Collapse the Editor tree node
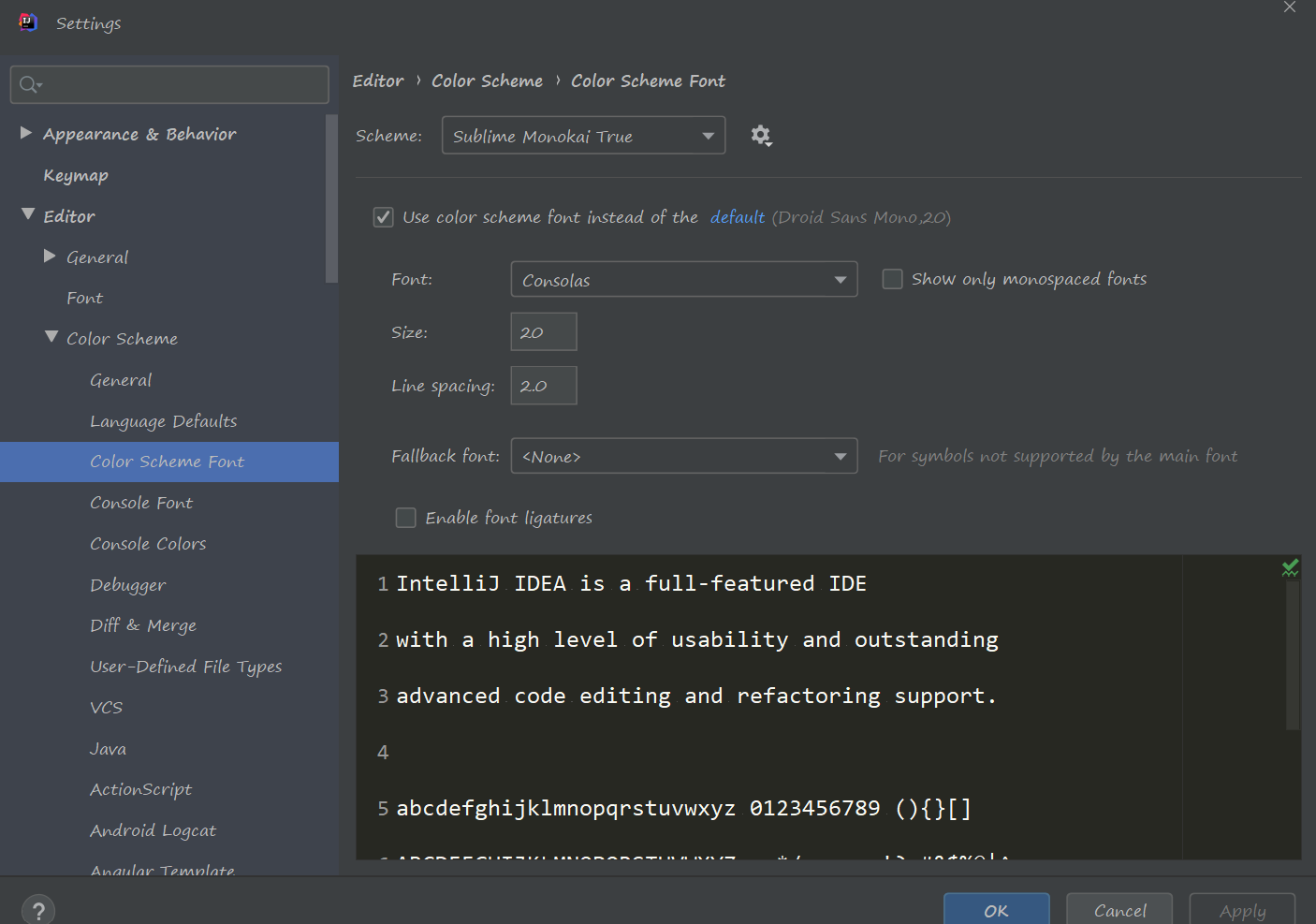The image size is (1316, 924). (28, 214)
